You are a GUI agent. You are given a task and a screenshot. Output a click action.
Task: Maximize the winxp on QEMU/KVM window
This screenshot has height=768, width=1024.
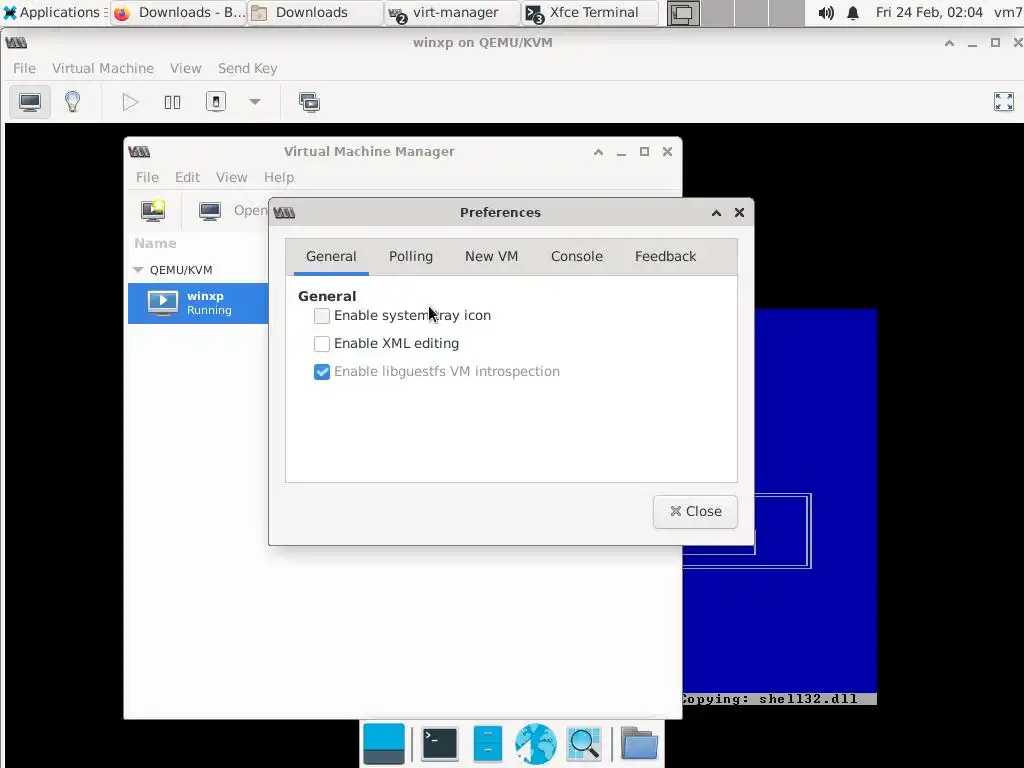[995, 42]
